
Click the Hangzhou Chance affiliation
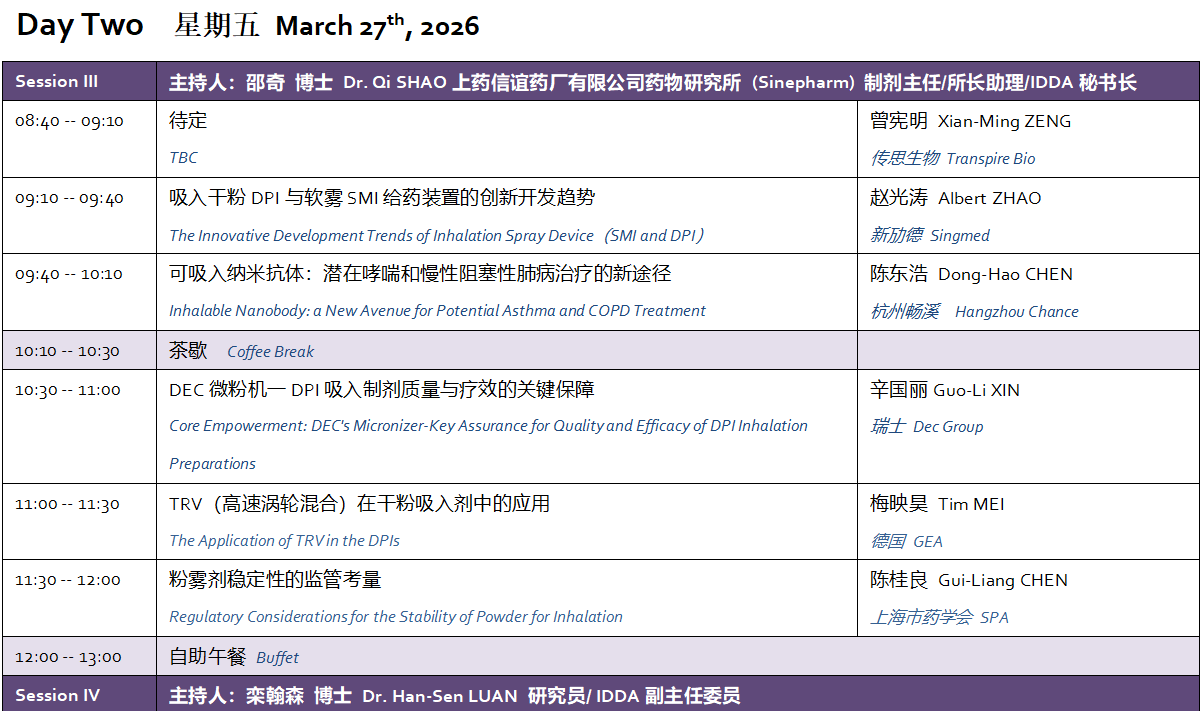(1016, 311)
